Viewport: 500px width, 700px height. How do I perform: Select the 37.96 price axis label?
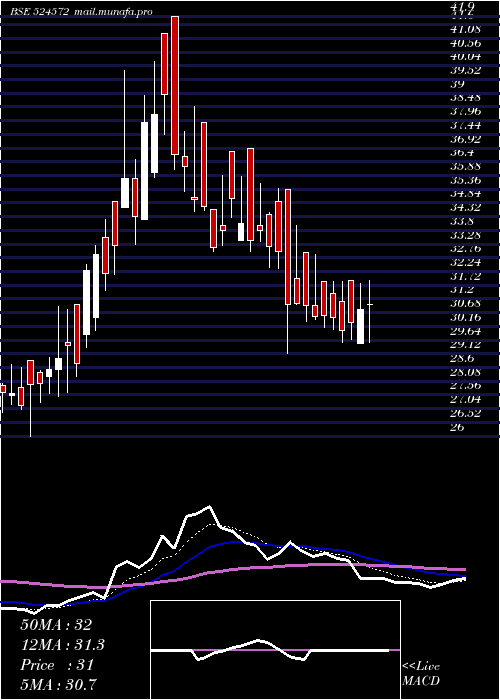(465, 112)
